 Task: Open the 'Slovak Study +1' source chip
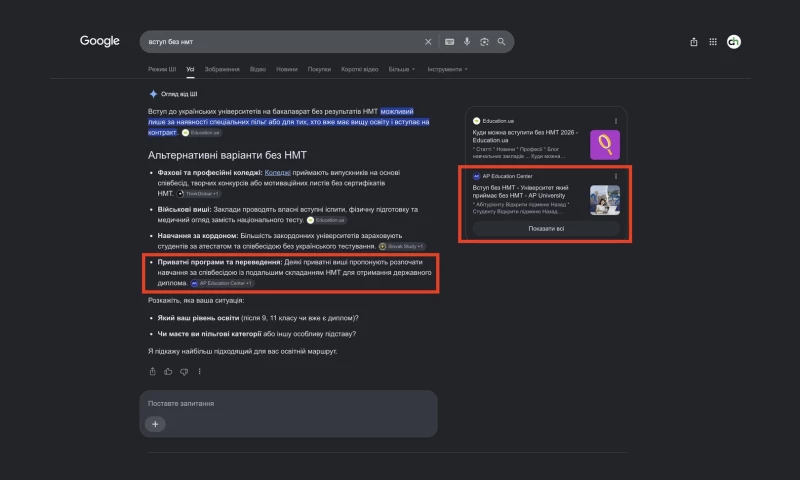[x=402, y=246]
